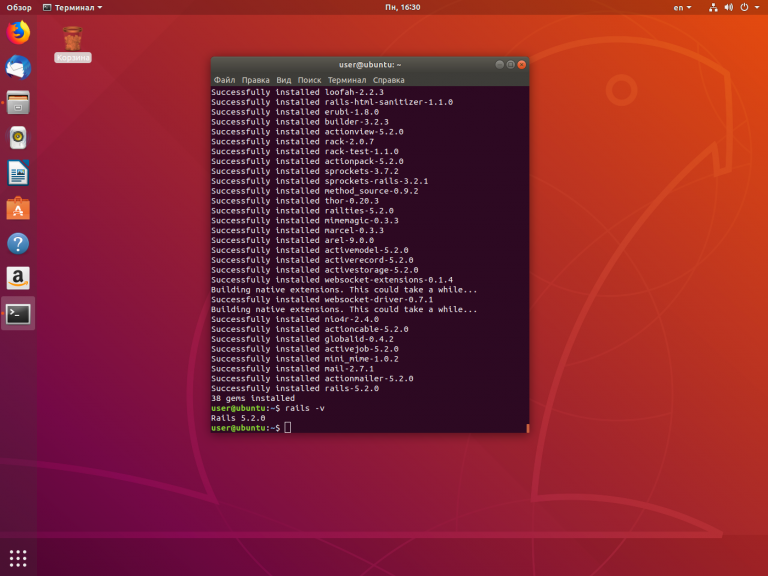Open the Amazon launcher in the dock
768x576 pixels.
coord(18,278)
